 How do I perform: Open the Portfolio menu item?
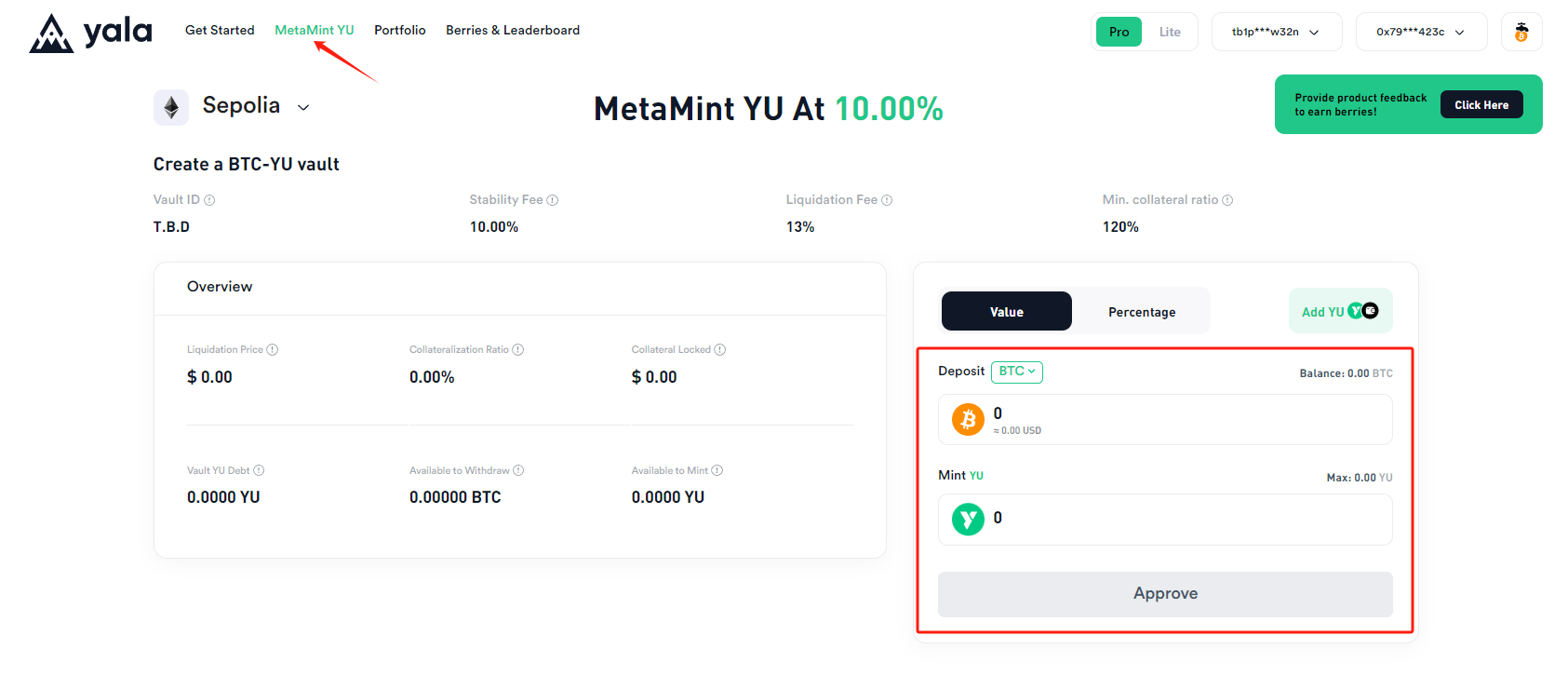click(400, 30)
